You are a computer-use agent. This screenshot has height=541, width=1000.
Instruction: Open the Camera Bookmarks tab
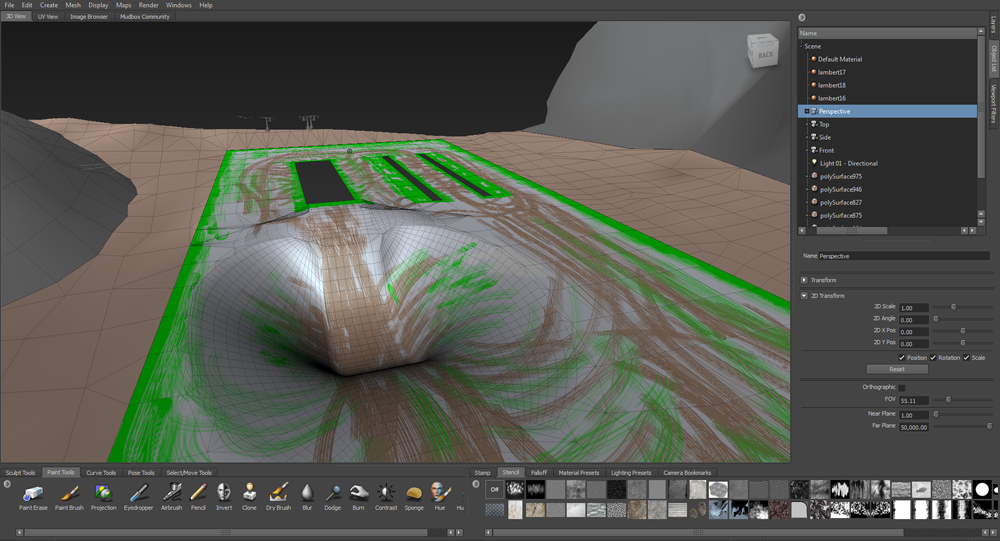(687, 473)
